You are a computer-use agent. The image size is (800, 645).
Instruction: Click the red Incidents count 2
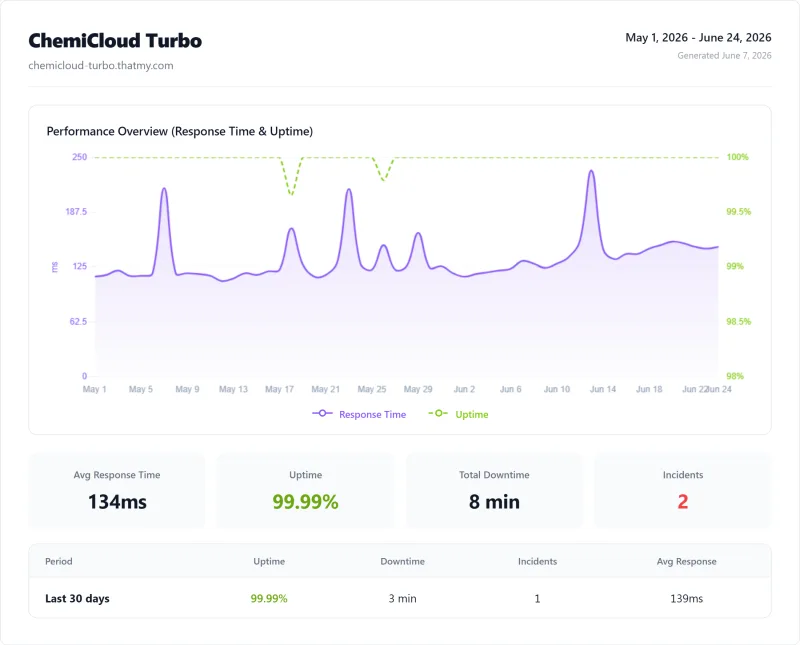point(683,502)
